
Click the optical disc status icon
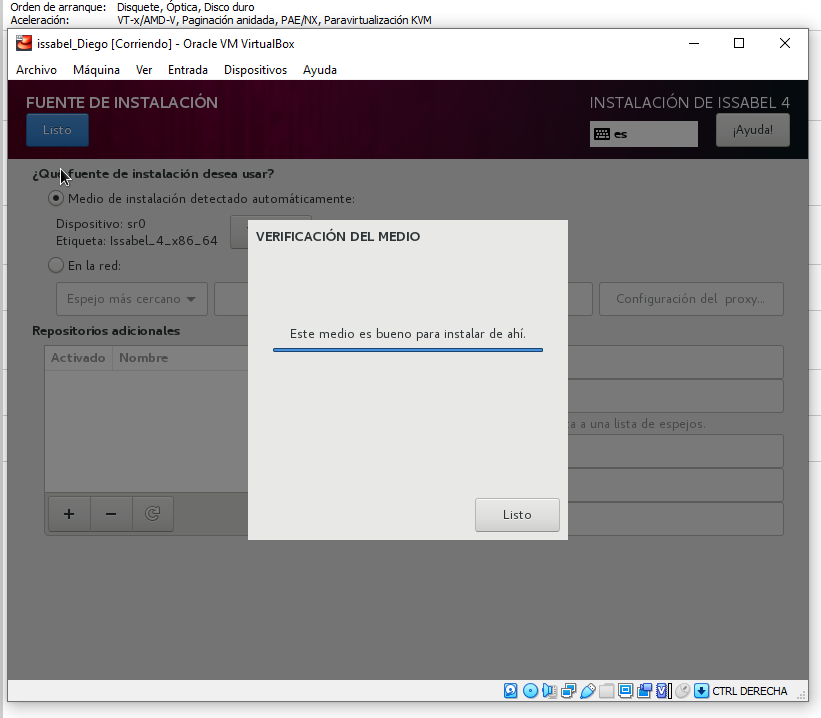(530, 691)
